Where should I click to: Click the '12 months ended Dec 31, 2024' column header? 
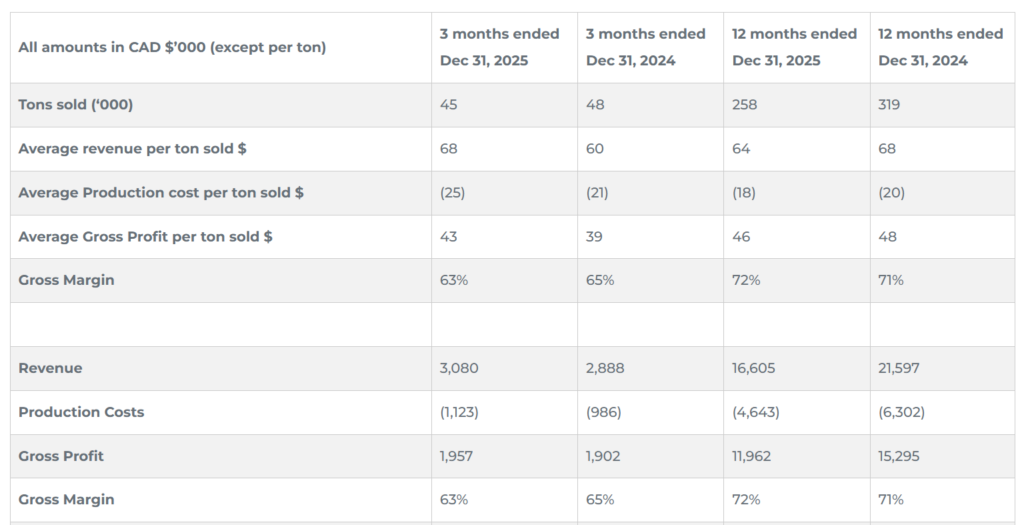940,47
